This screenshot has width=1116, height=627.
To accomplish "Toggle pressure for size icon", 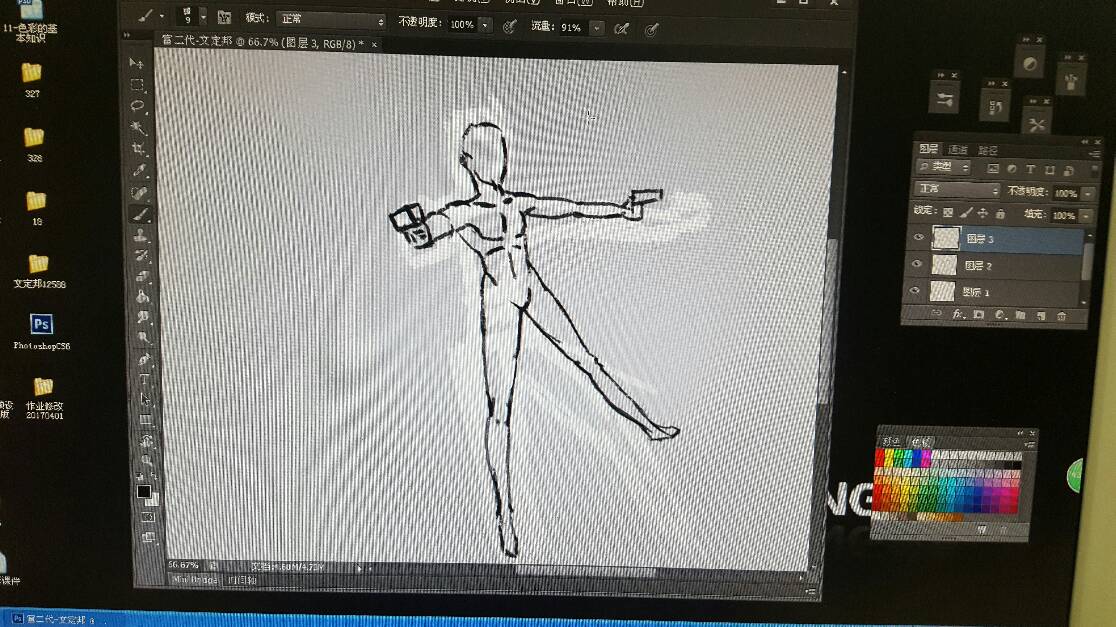I will coord(651,30).
